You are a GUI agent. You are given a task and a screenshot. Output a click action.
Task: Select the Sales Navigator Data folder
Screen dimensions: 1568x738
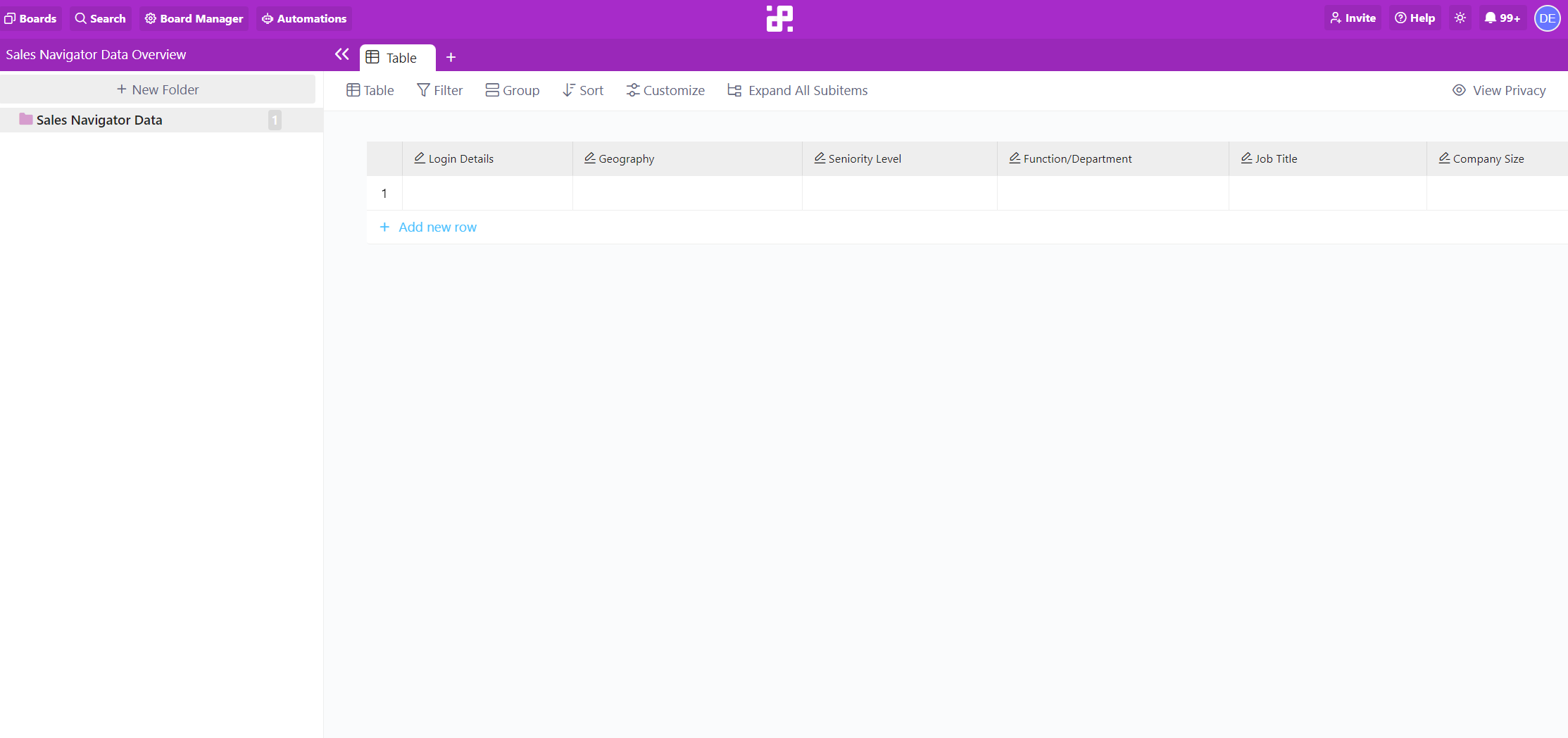[161, 120]
